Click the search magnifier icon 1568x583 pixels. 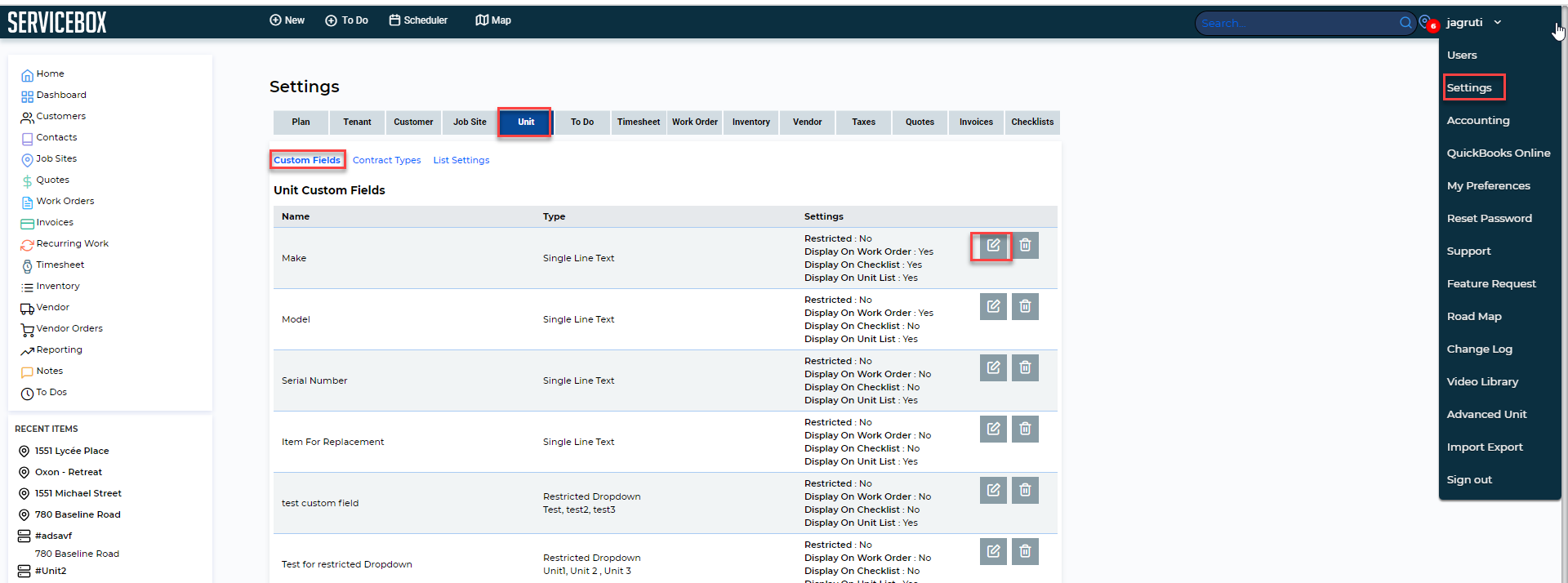click(1405, 23)
